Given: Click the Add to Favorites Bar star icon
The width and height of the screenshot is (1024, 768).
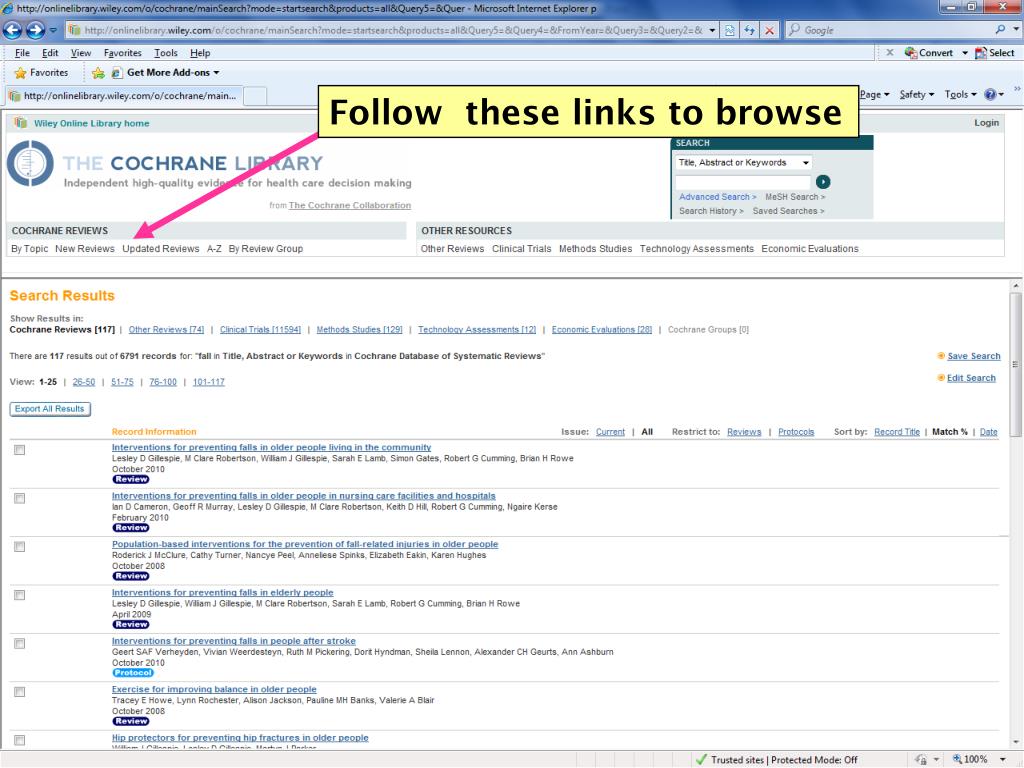Looking at the screenshot, I should pyautogui.click(x=98, y=72).
